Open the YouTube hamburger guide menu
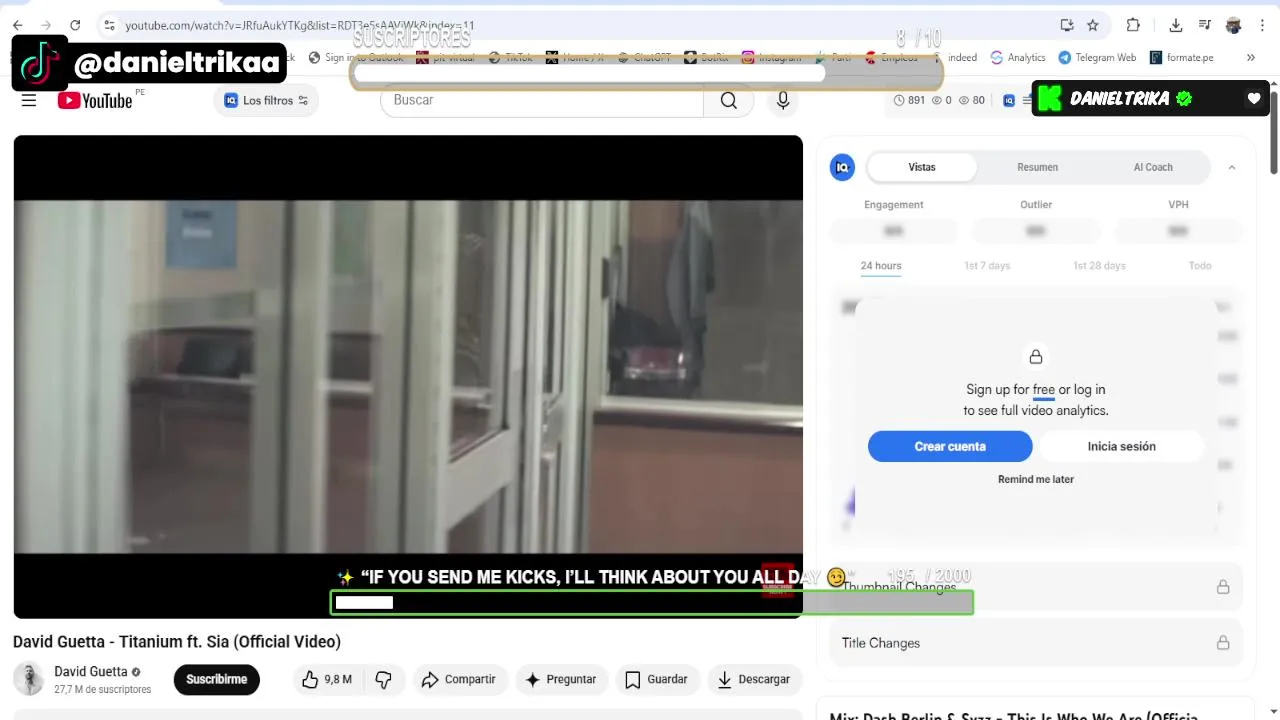Screen dimensions: 1280x720 coord(29,100)
